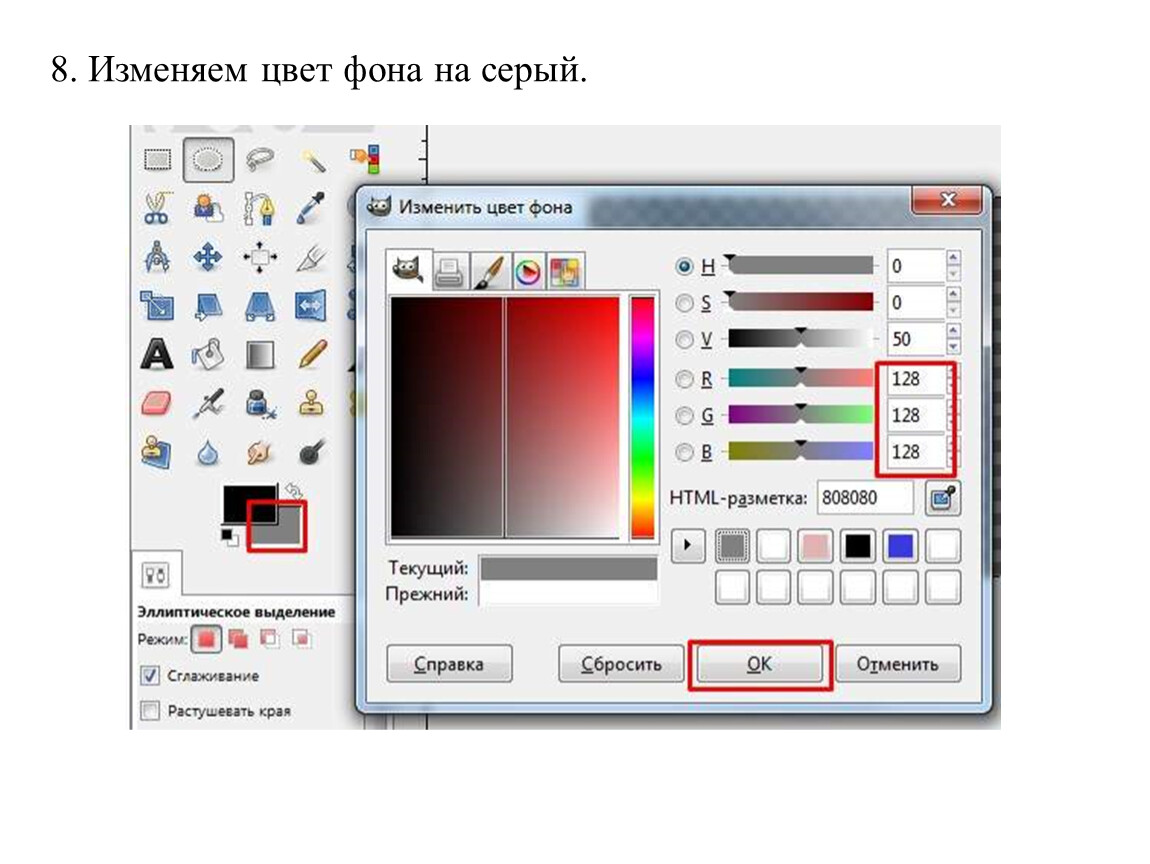Click the R red channel slider
The width and height of the screenshot is (1150, 864).
pos(801,378)
